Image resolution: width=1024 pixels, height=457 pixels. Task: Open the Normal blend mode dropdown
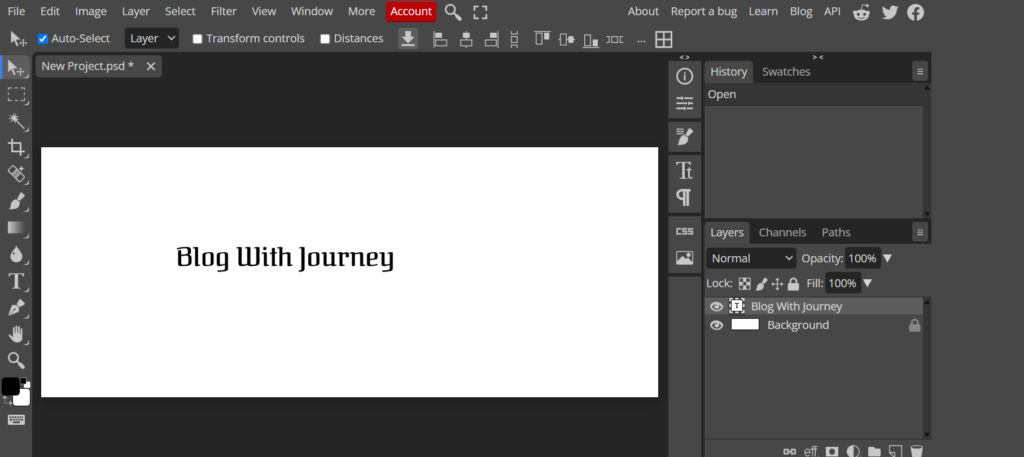[x=751, y=259]
